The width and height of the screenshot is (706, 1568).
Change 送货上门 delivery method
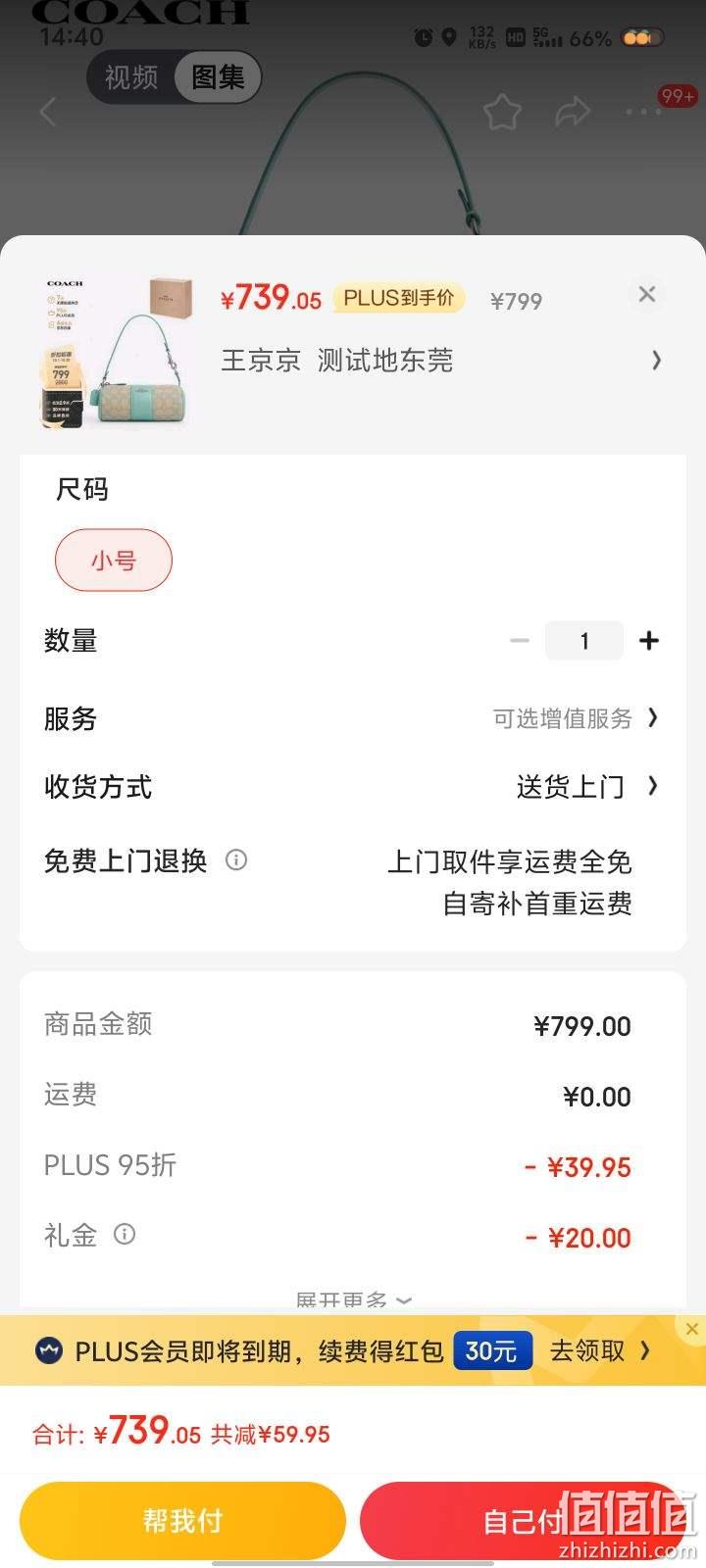(x=587, y=786)
